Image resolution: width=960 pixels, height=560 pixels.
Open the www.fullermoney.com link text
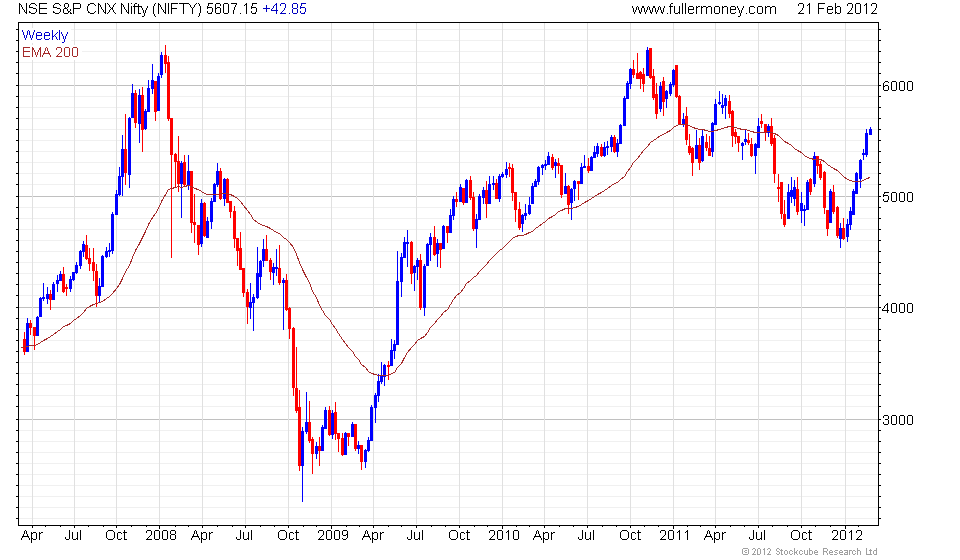pos(704,9)
